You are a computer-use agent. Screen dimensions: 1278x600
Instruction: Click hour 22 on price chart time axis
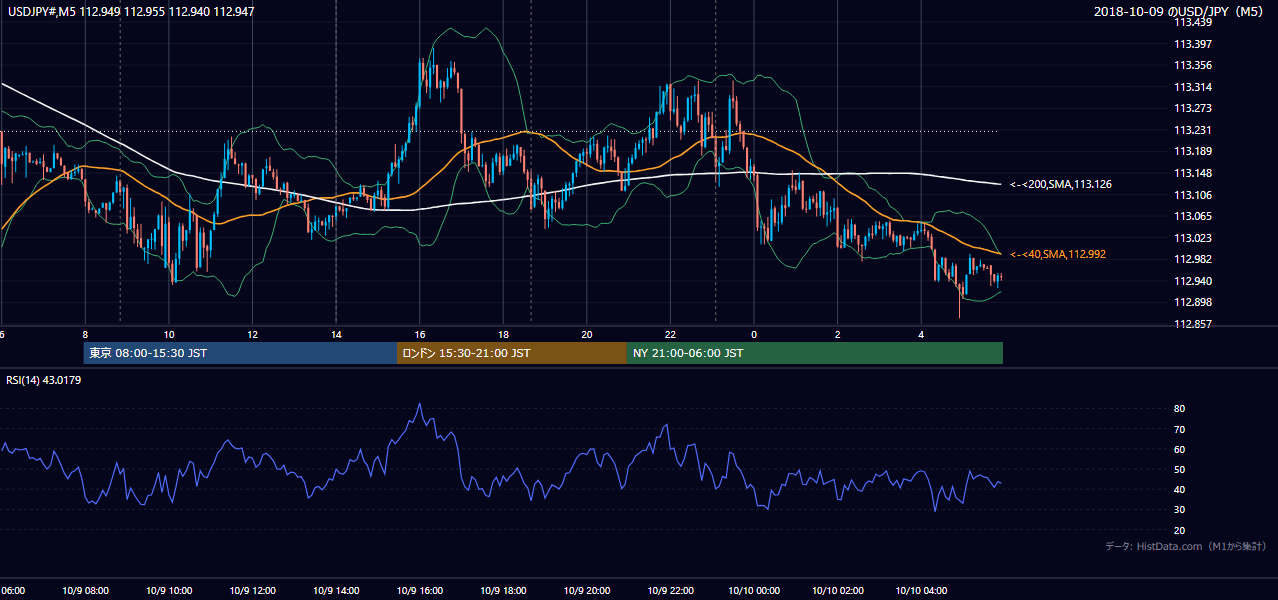point(670,334)
